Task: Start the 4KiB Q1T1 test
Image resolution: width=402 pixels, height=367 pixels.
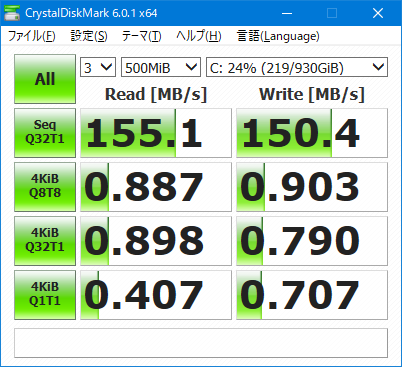Action: [x=45, y=295]
